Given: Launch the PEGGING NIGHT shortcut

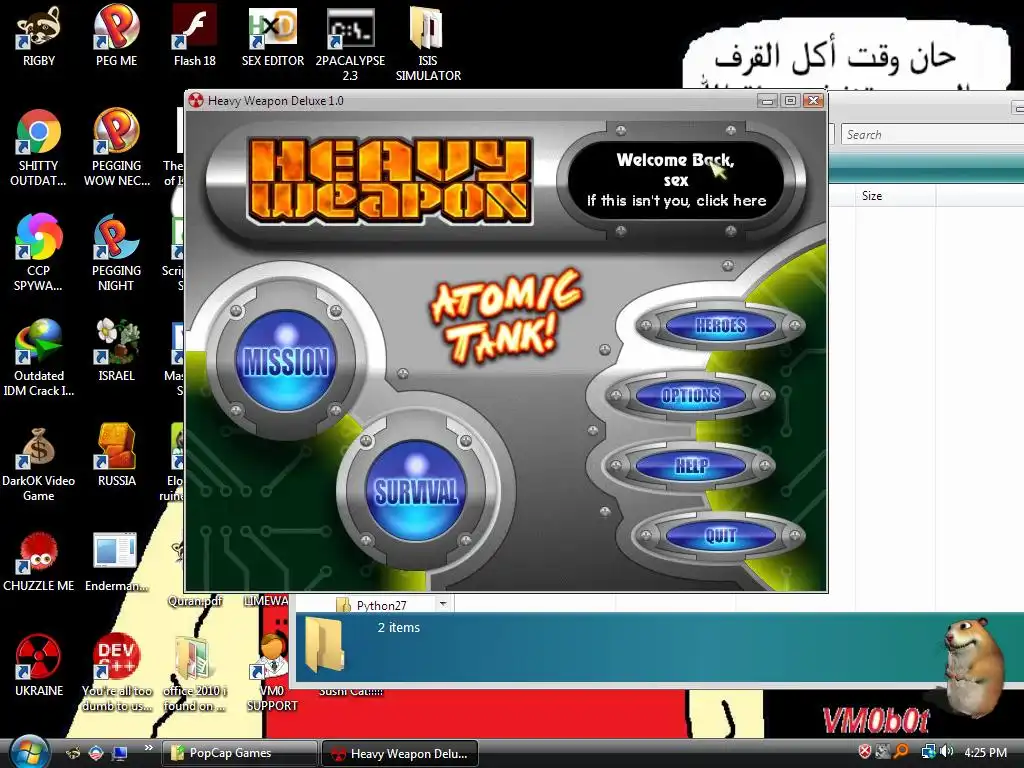Looking at the screenshot, I should tap(116, 252).
